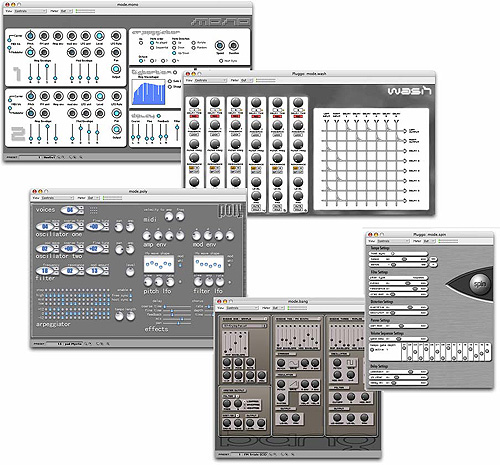The height and width of the screenshot is (465, 500).
Task: Click the sine waveform selector in bang window
Action: point(293,363)
